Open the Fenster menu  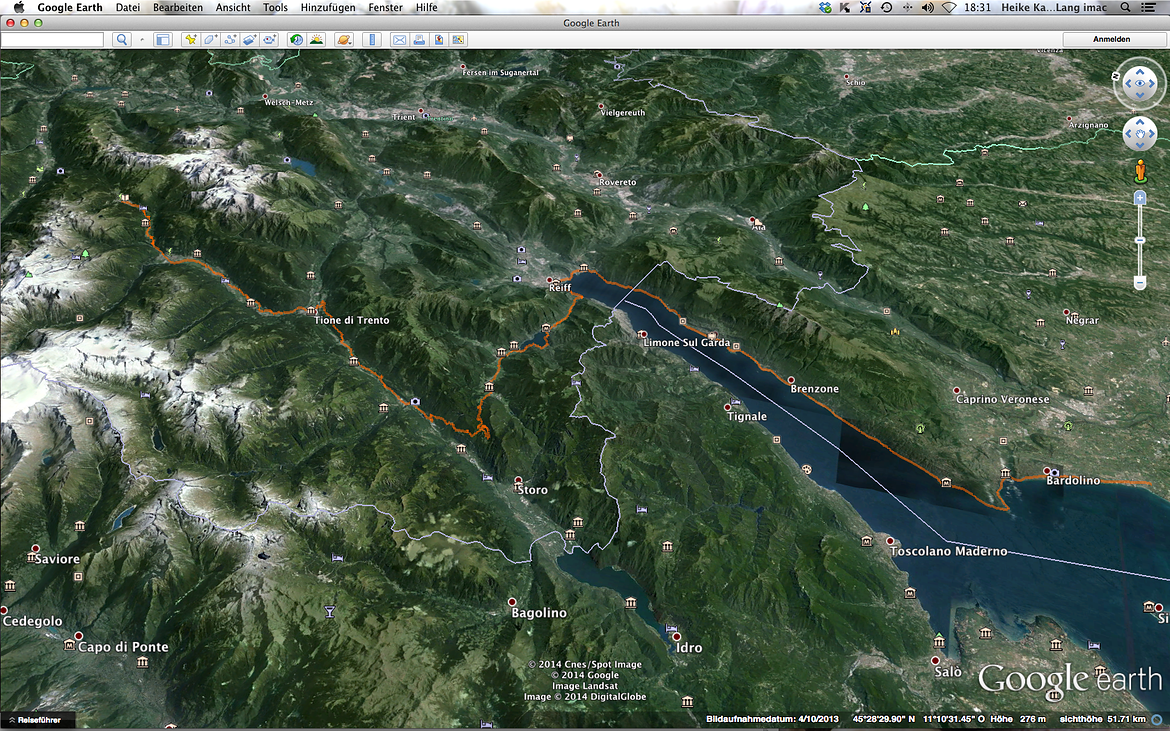point(385,7)
